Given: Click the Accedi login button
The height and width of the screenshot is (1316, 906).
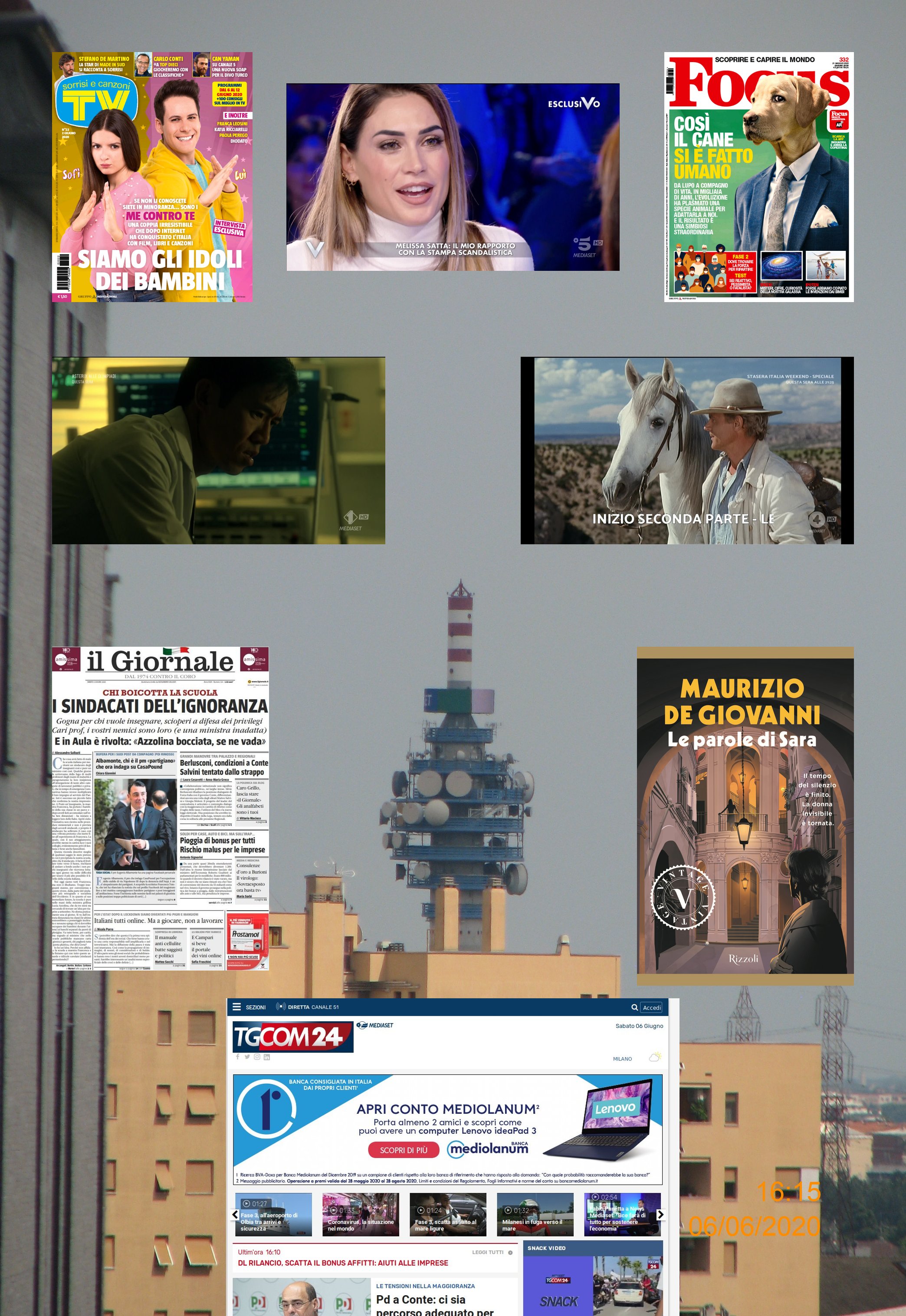Looking at the screenshot, I should [x=652, y=1008].
